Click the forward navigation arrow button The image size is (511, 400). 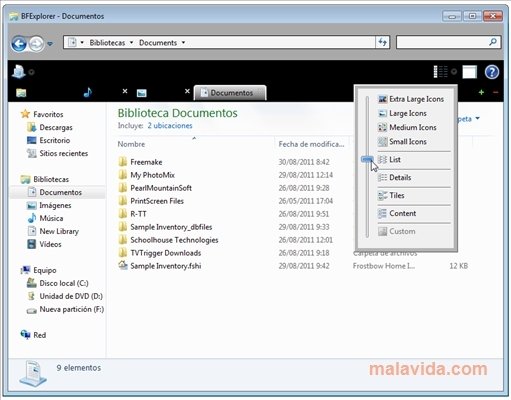[36, 43]
